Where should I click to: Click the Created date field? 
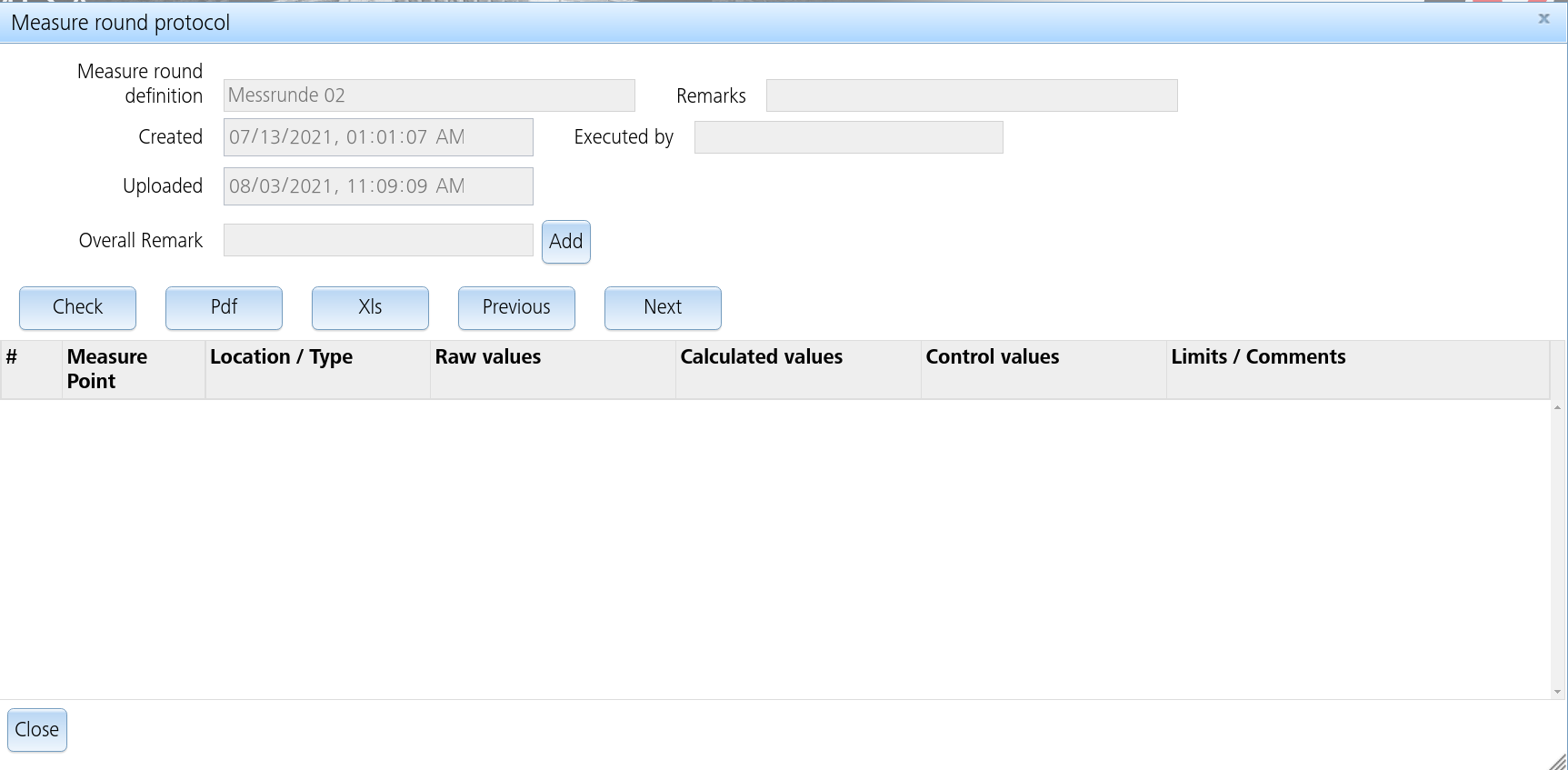click(x=378, y=137)
